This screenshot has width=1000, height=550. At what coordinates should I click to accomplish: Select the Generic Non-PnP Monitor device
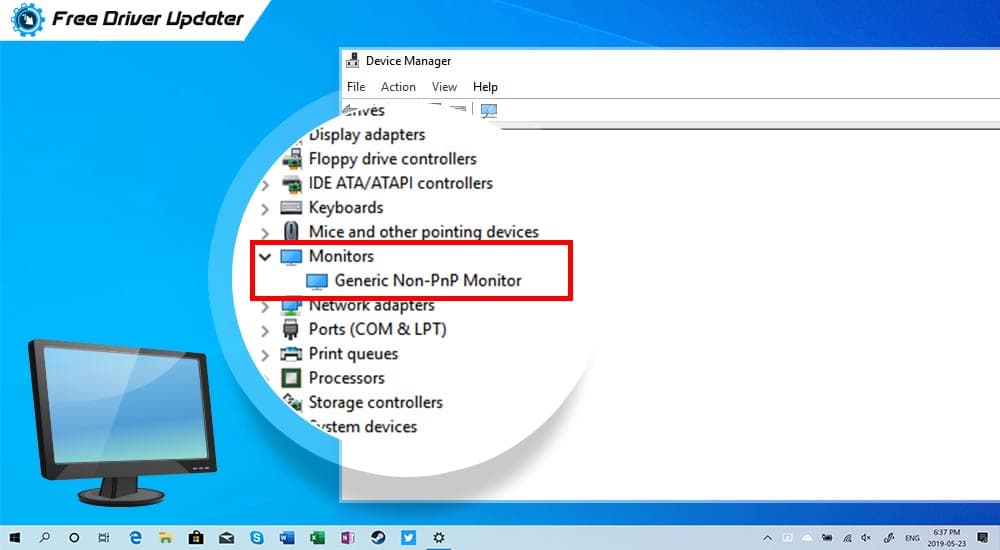pos(428,281)
